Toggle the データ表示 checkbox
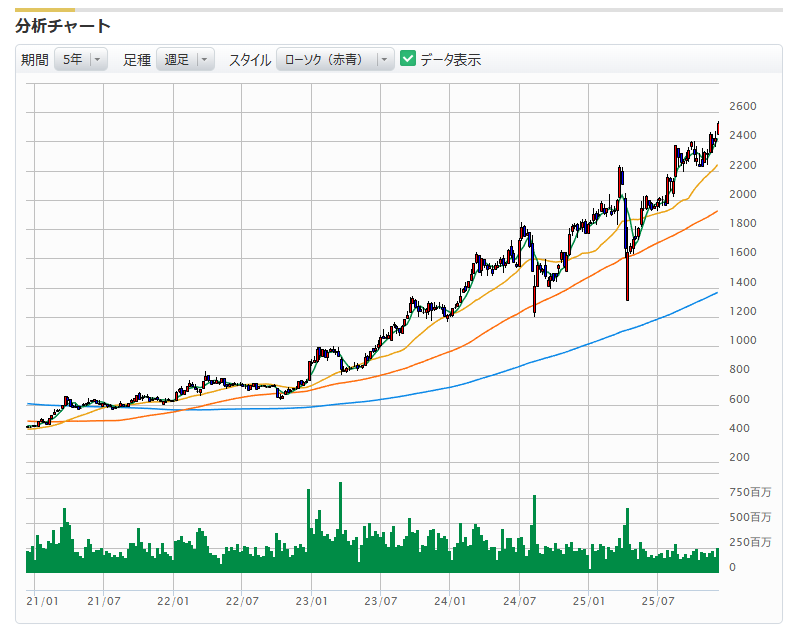 [408, 59]
